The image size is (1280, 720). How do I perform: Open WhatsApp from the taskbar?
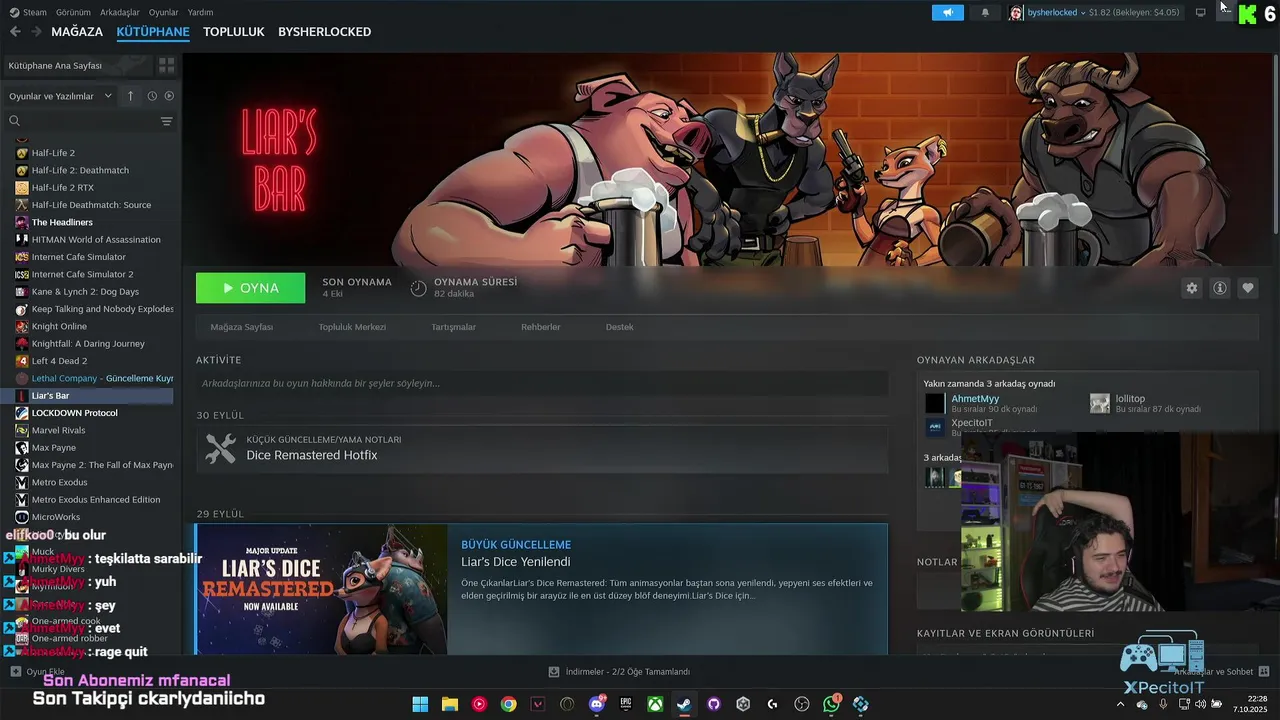831,704
